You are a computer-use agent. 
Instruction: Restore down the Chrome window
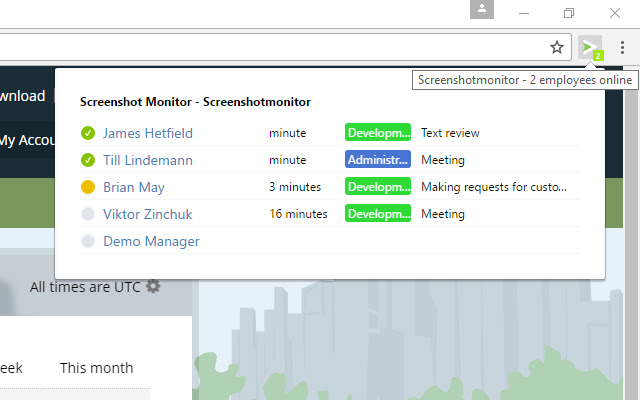pyautogui.click(x=569, y=13)
